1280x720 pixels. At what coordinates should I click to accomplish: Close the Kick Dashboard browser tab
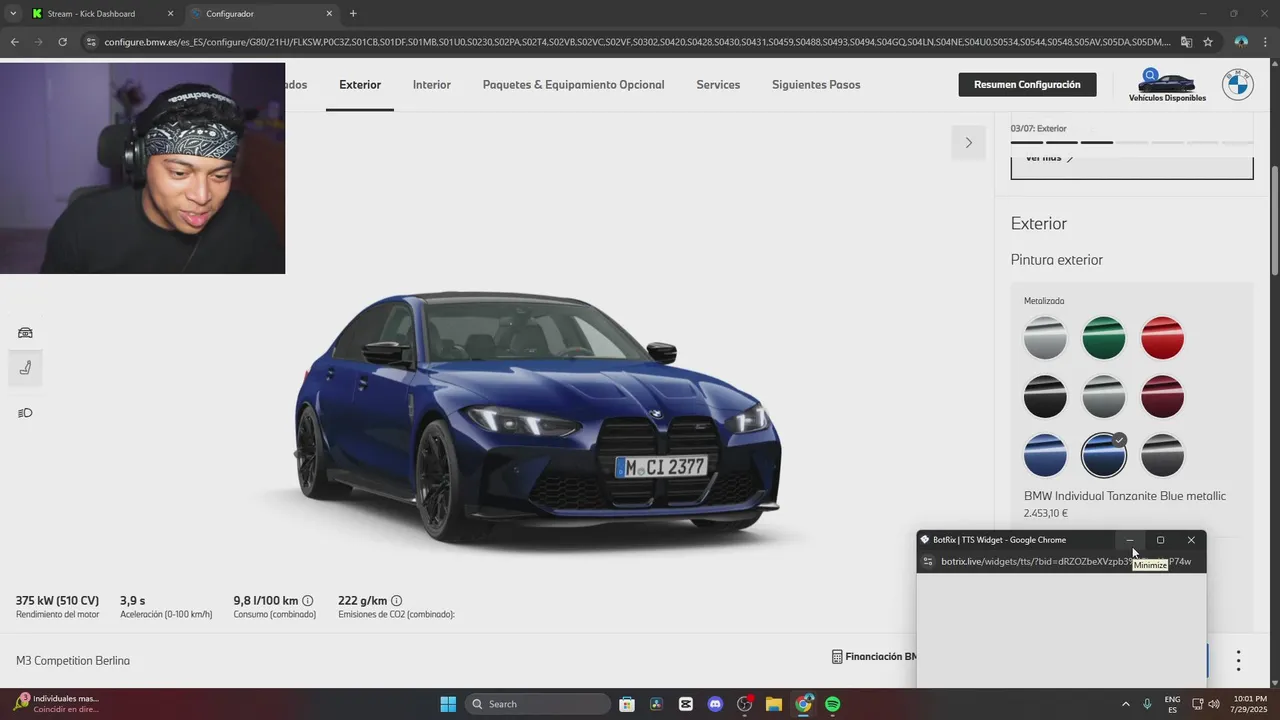pyautogui.click(x=170, y=14)
